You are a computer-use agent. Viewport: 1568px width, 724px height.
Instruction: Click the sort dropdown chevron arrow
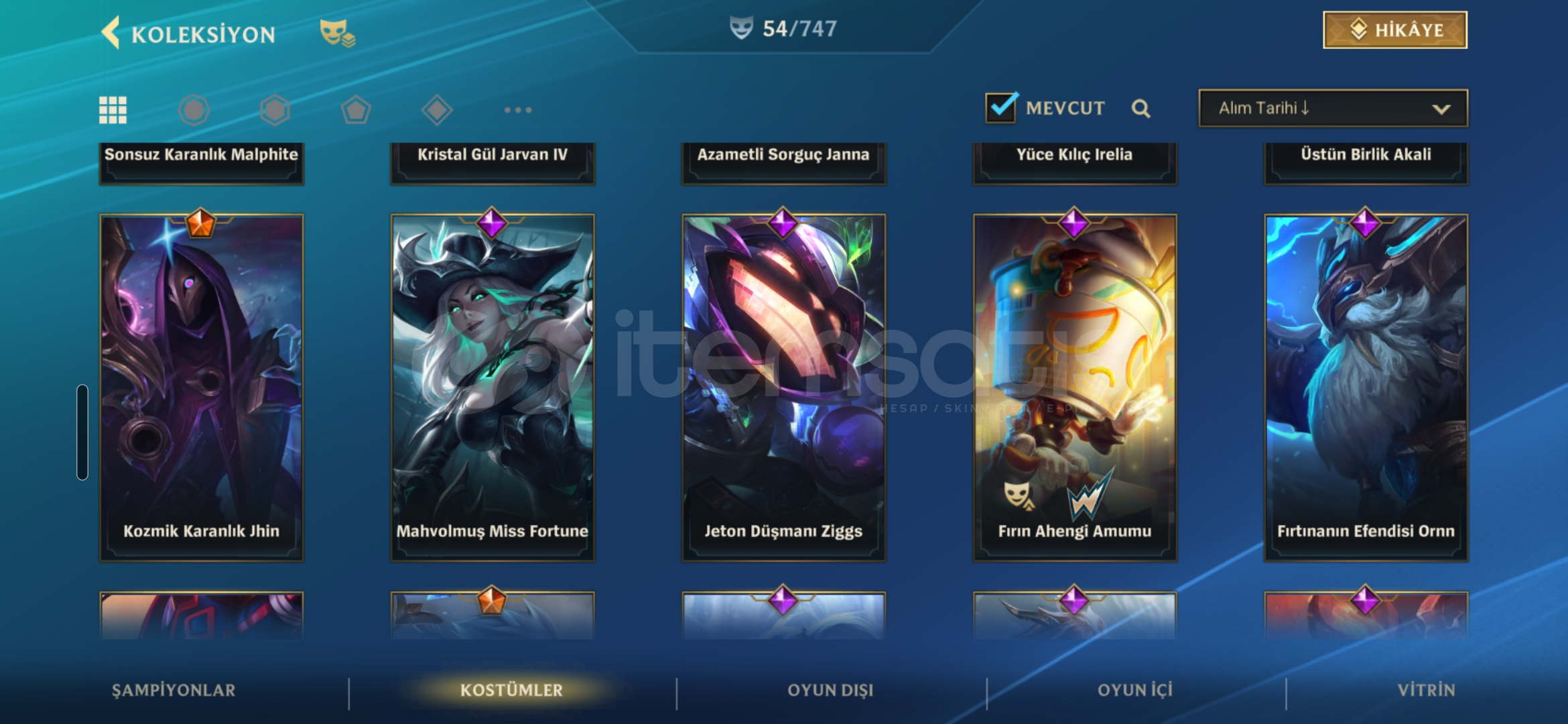pos(1441,109)
